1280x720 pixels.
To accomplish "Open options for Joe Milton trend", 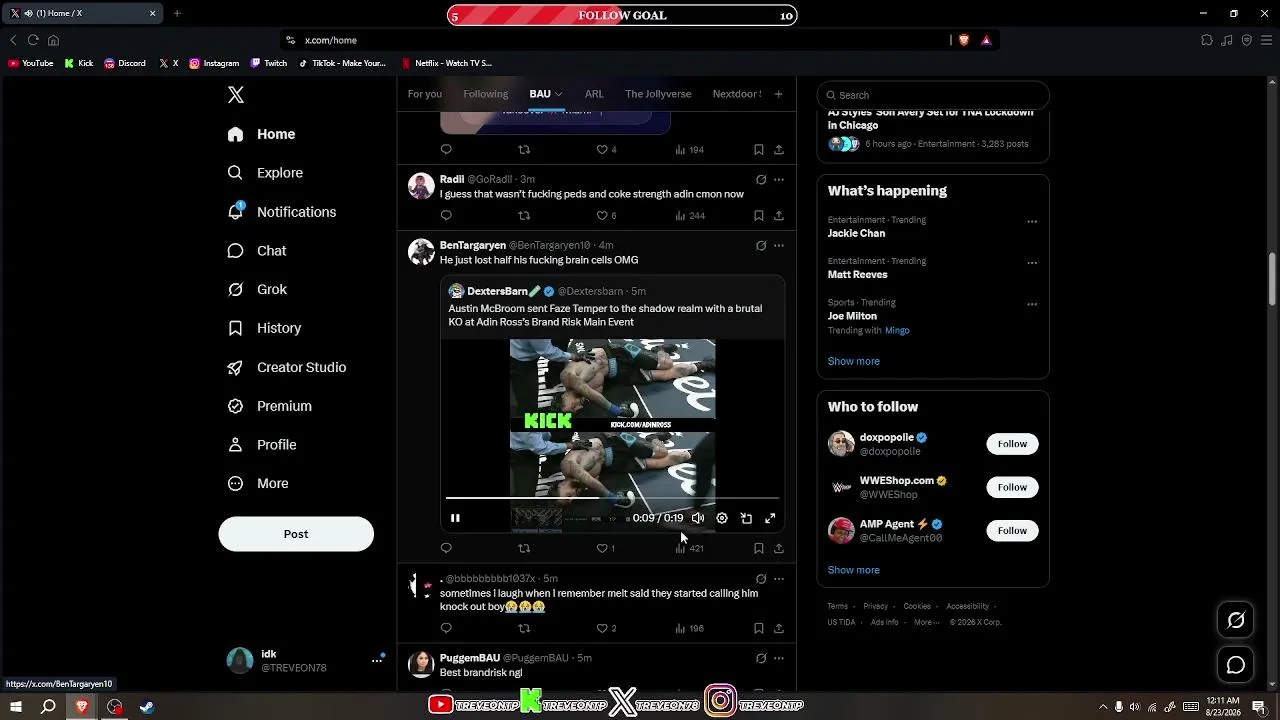I will [x=1032, y=304].
